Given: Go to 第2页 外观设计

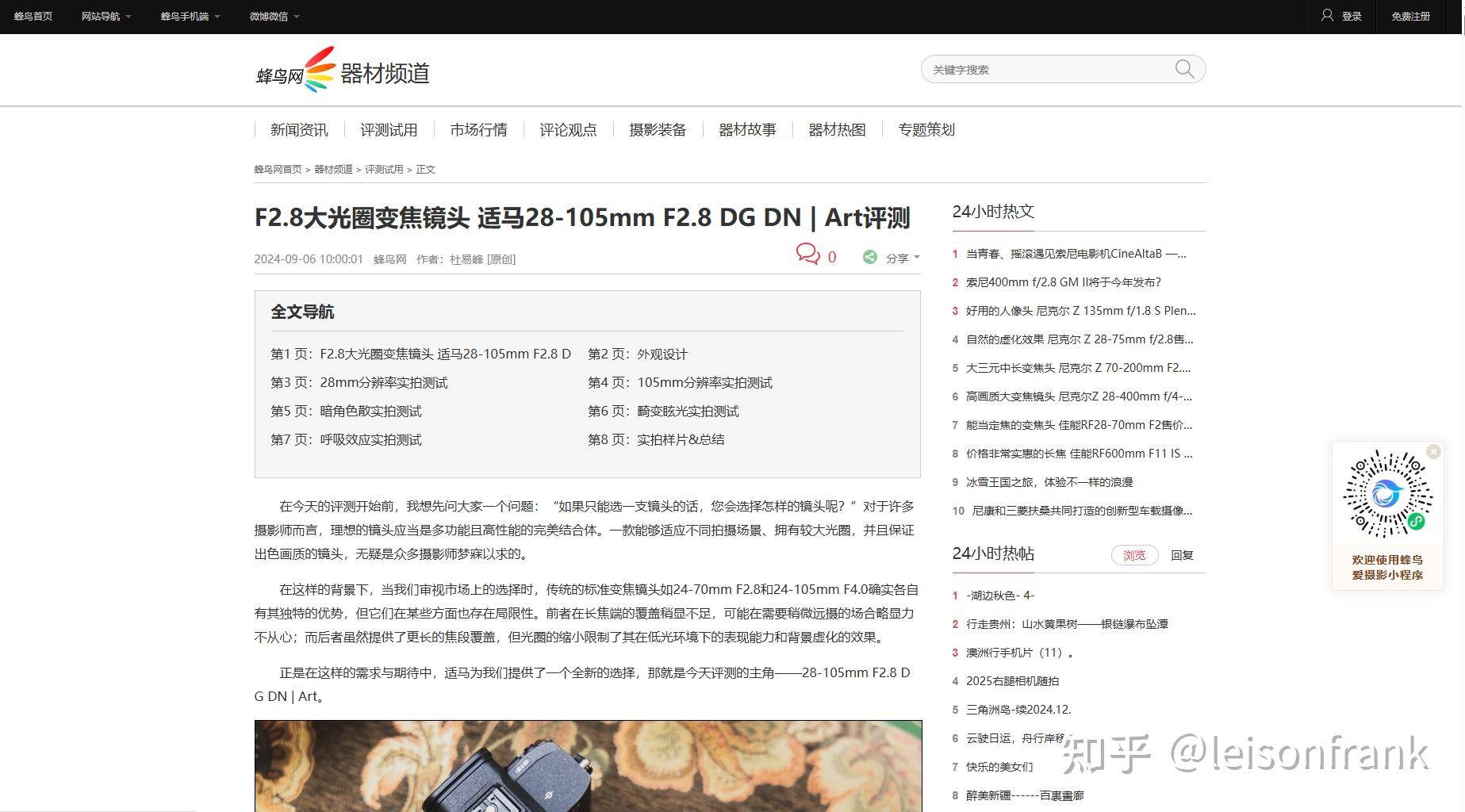Looking at the screenshot, I should coord(638,354).
